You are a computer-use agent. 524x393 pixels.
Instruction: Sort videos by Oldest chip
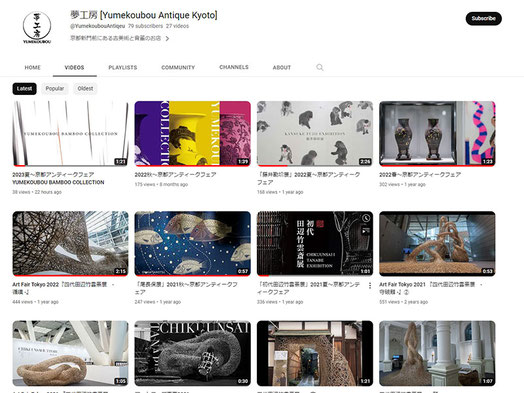[x=85, y=89]
